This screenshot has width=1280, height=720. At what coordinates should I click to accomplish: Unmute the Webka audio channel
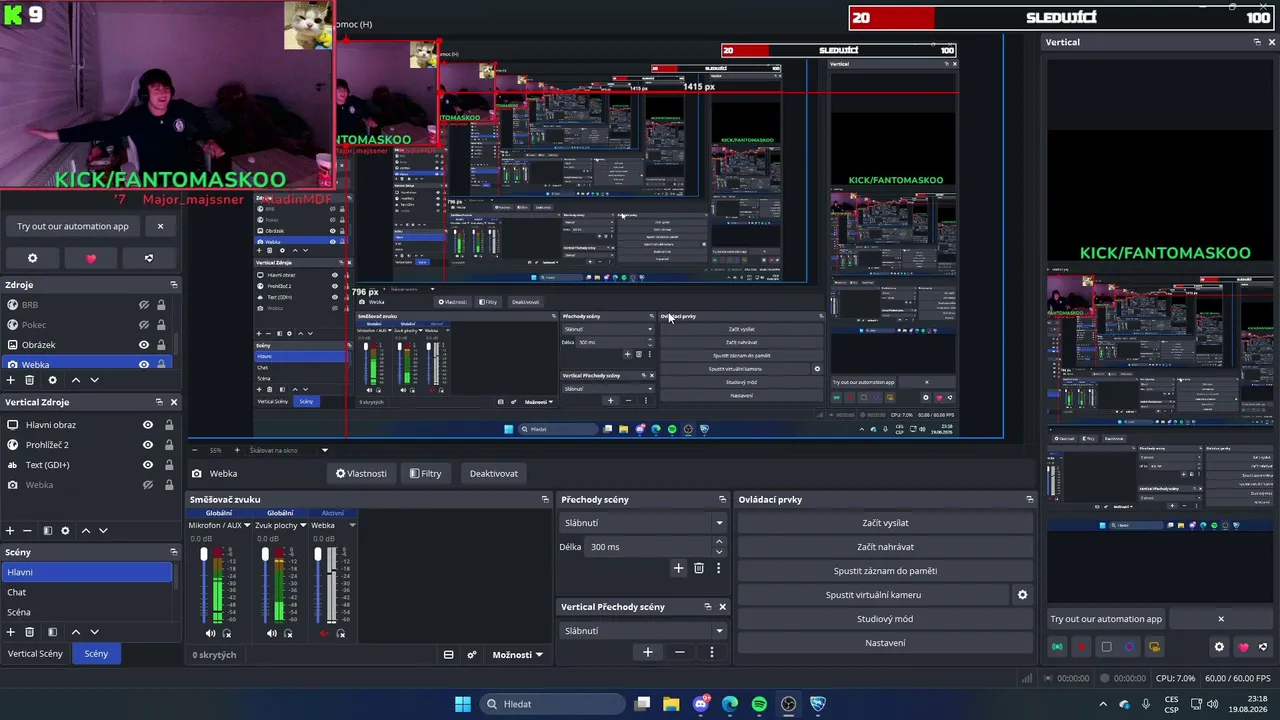click(x=323, y=633)
